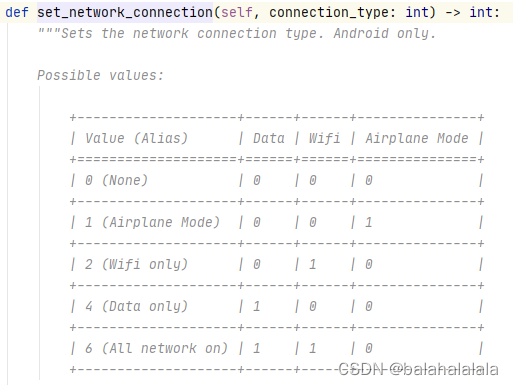Select the set_network_connection function name

125,12
